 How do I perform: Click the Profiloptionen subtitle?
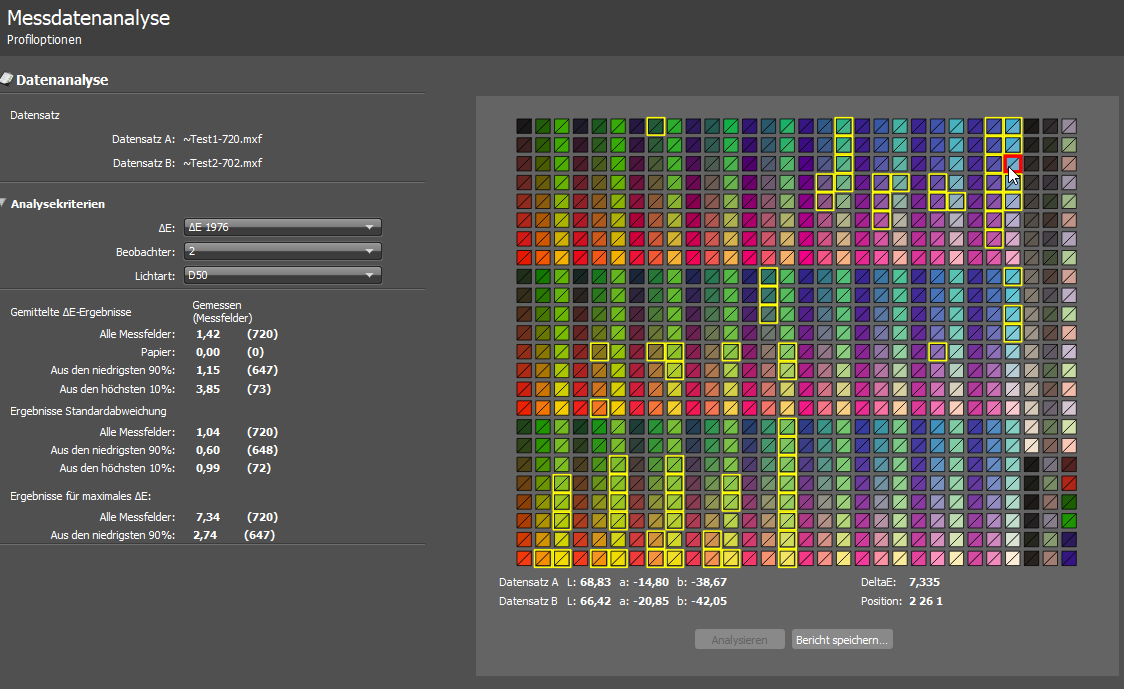click(44, 40)
